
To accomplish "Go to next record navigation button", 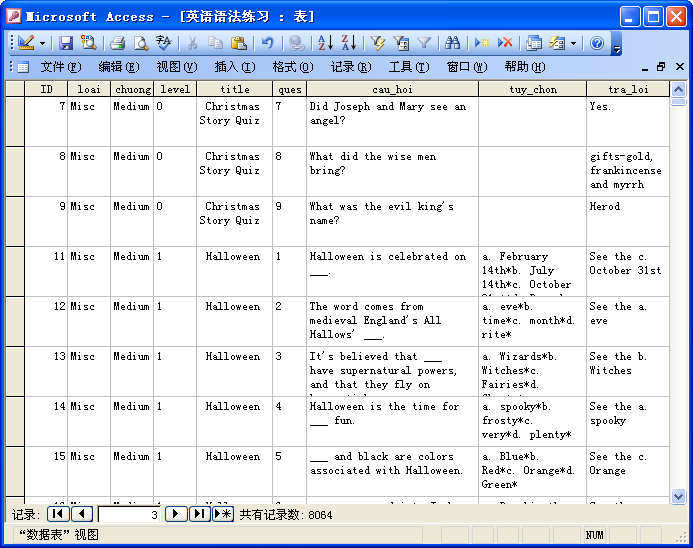I will [175, 514].
